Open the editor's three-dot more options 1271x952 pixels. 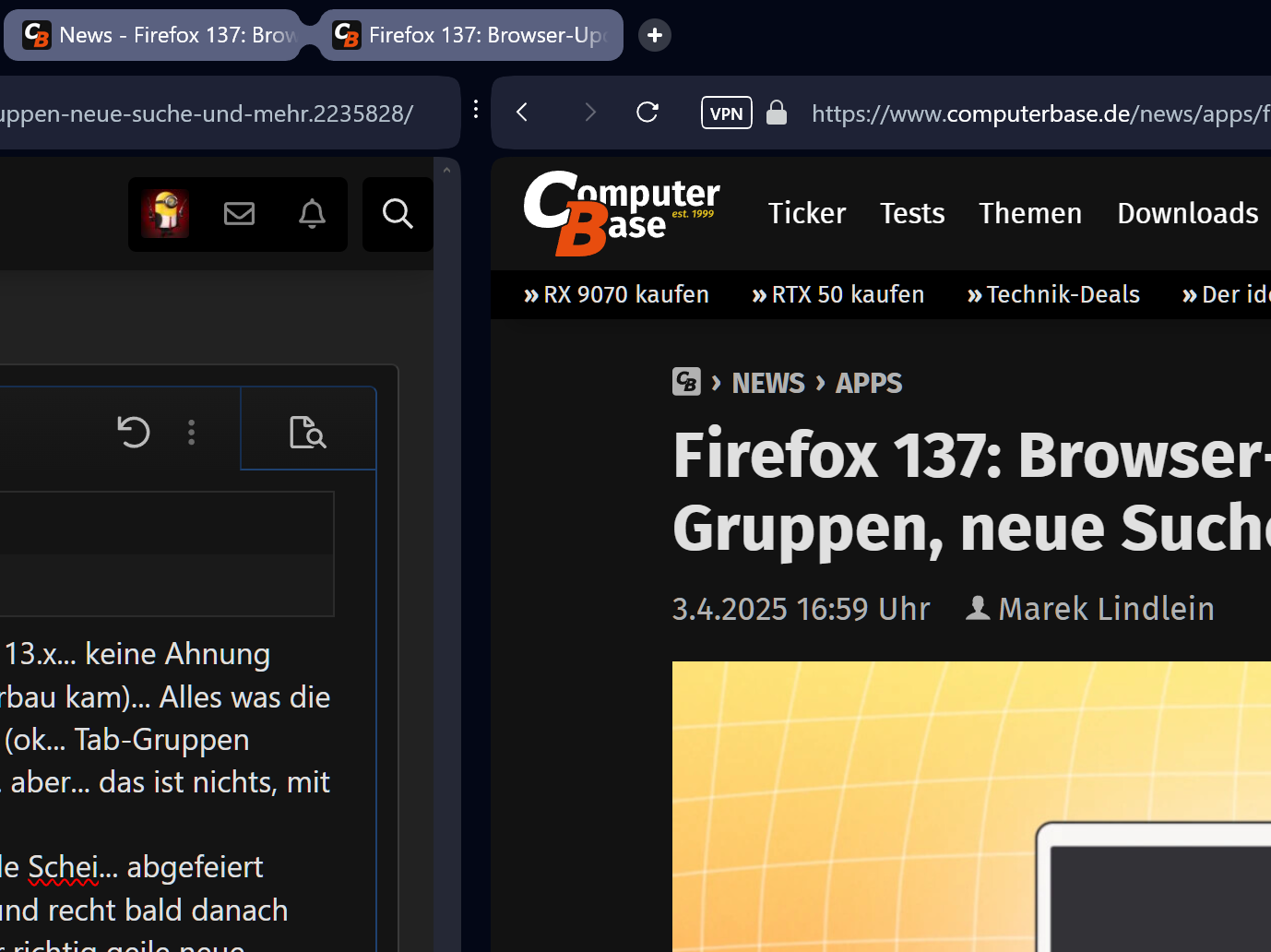[x=192, y=432]
